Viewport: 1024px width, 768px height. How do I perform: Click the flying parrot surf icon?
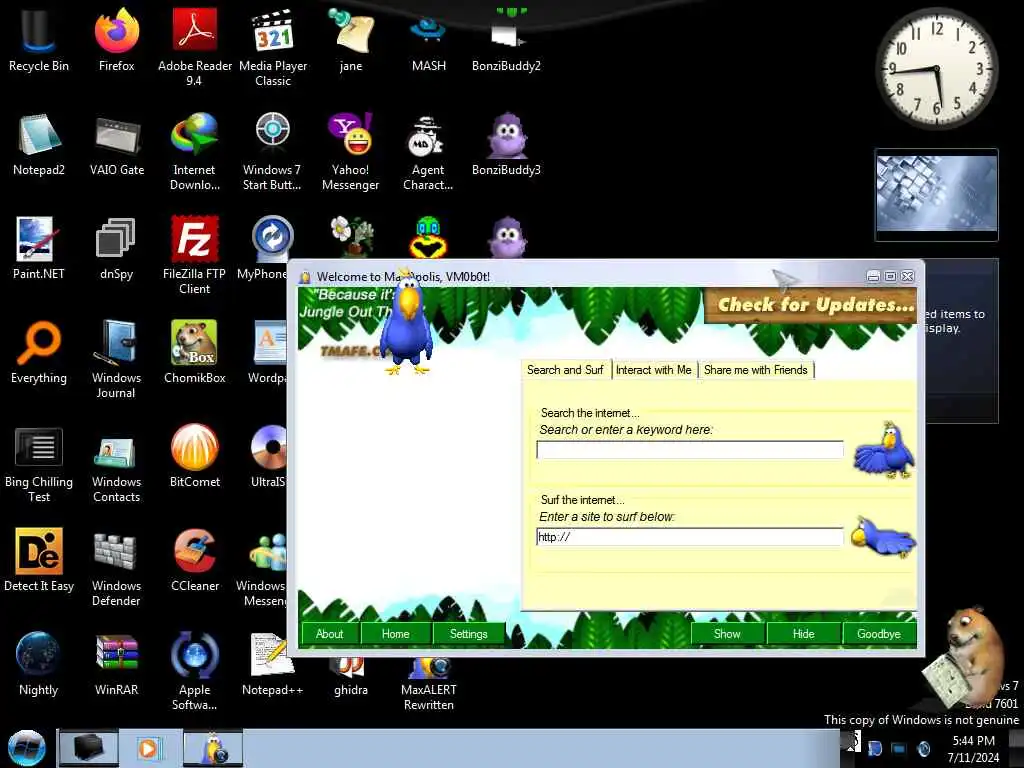coord(884,537)
